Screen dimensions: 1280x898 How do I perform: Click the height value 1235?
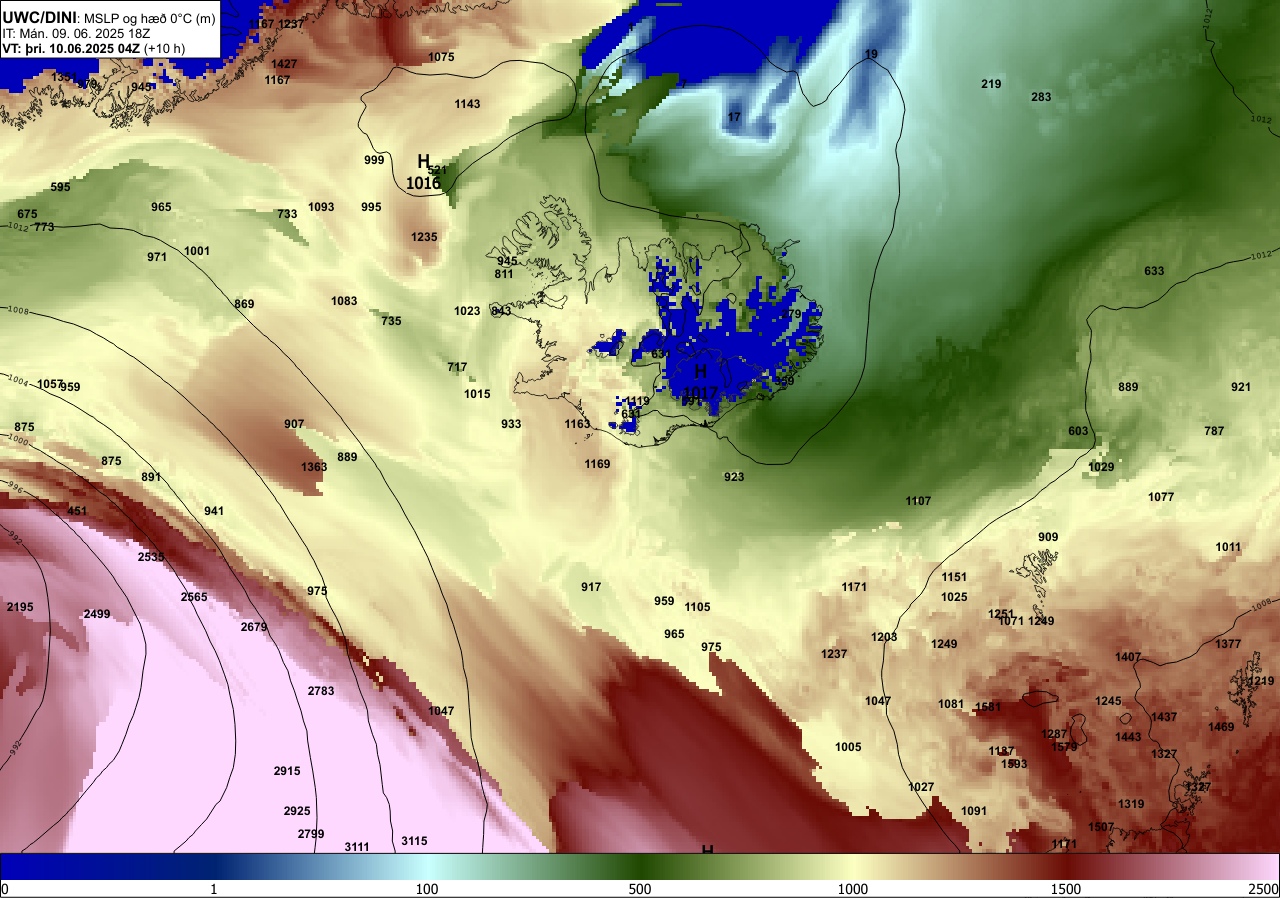click(424, 237)
